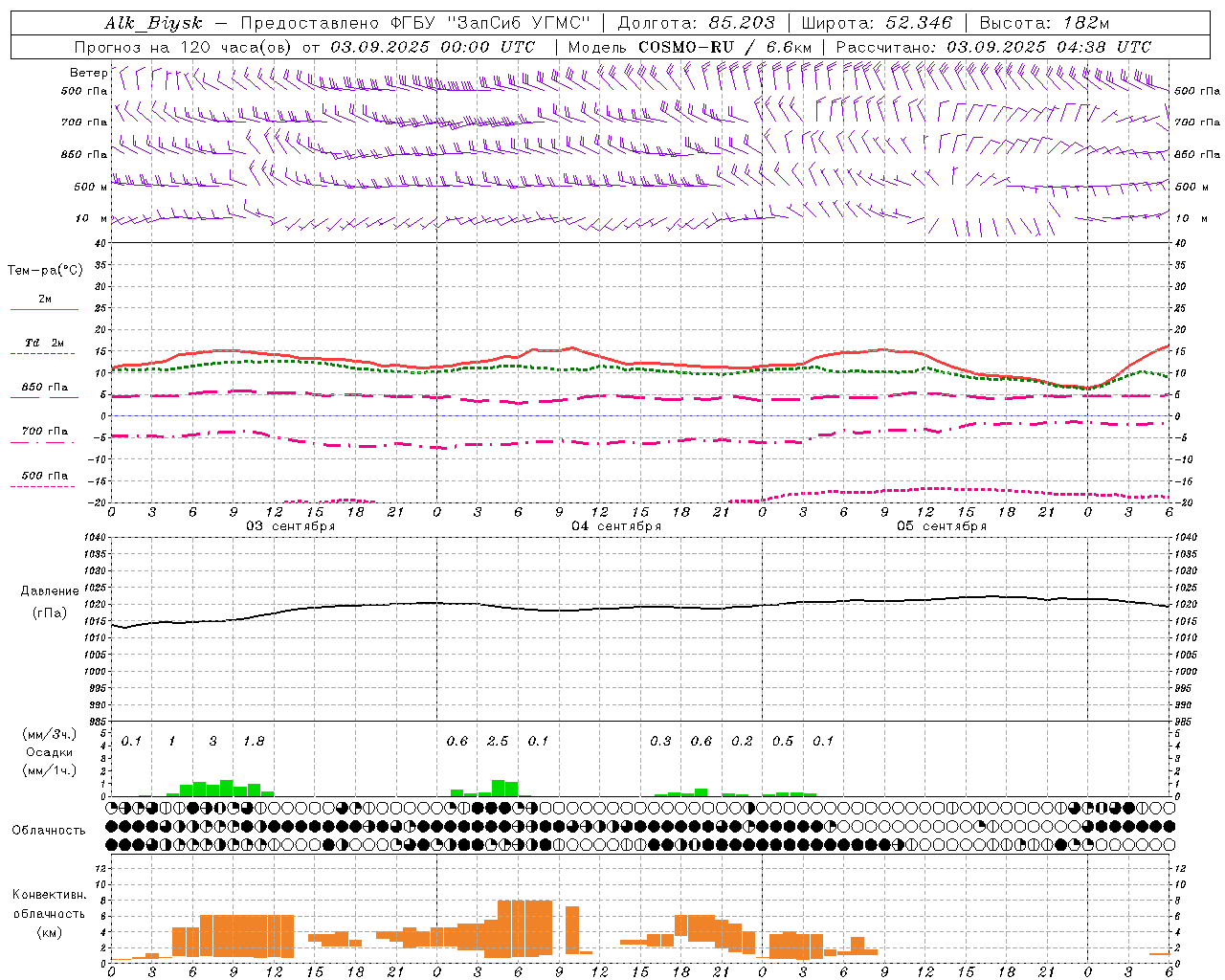Click the Рассчитано: 03.09.2025 04:38 UTC text

[993, 47]
